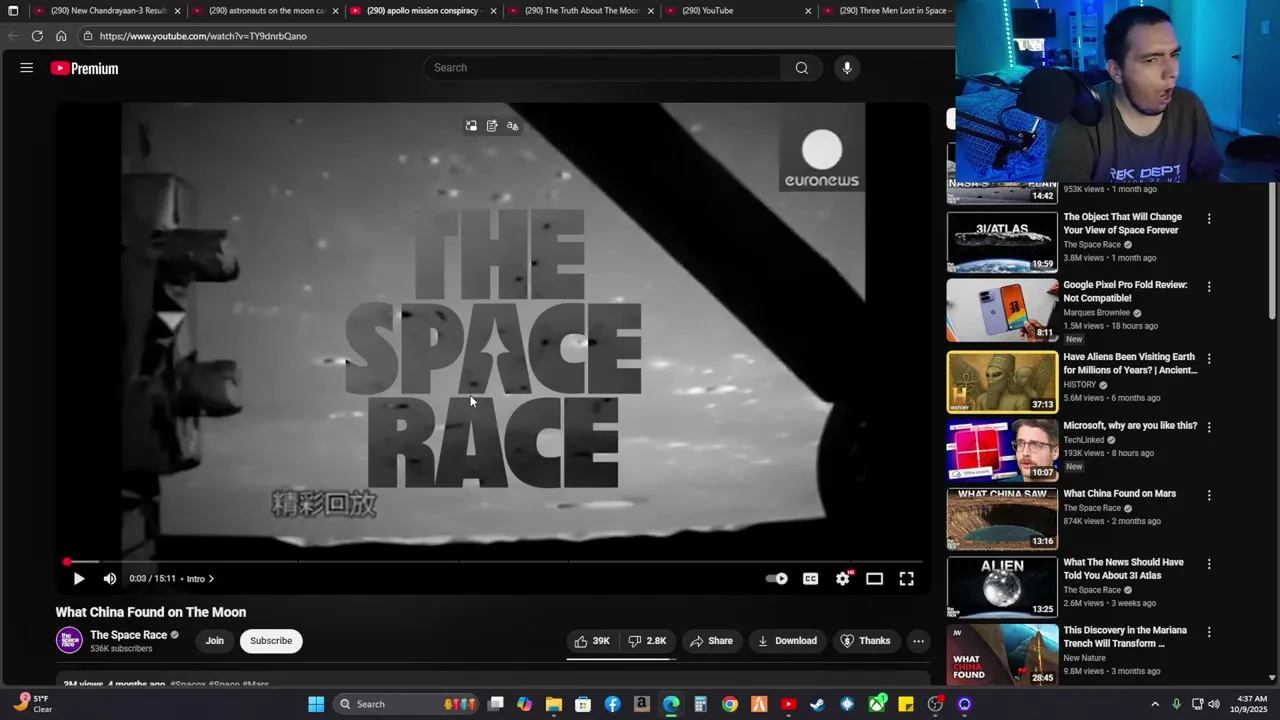Open Xbox app from taskbar
Viewport: 1280px width, 720px height.
[877, 704]
